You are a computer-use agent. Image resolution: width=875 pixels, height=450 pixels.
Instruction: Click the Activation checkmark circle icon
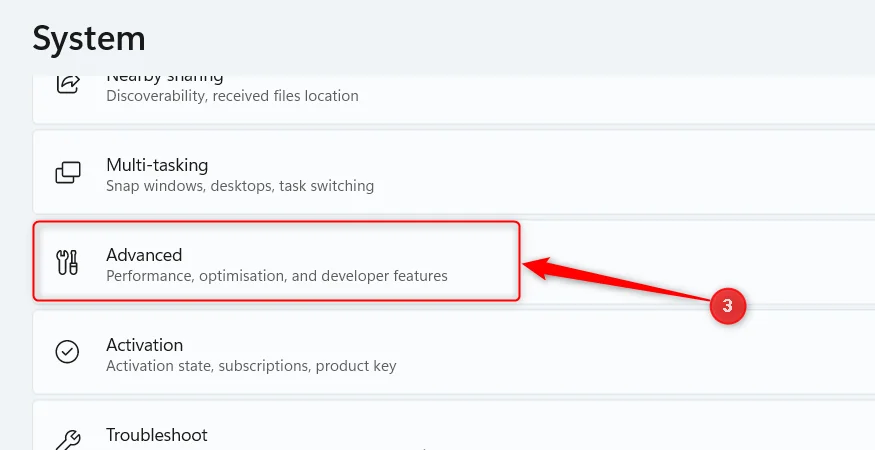coord(68,352)
